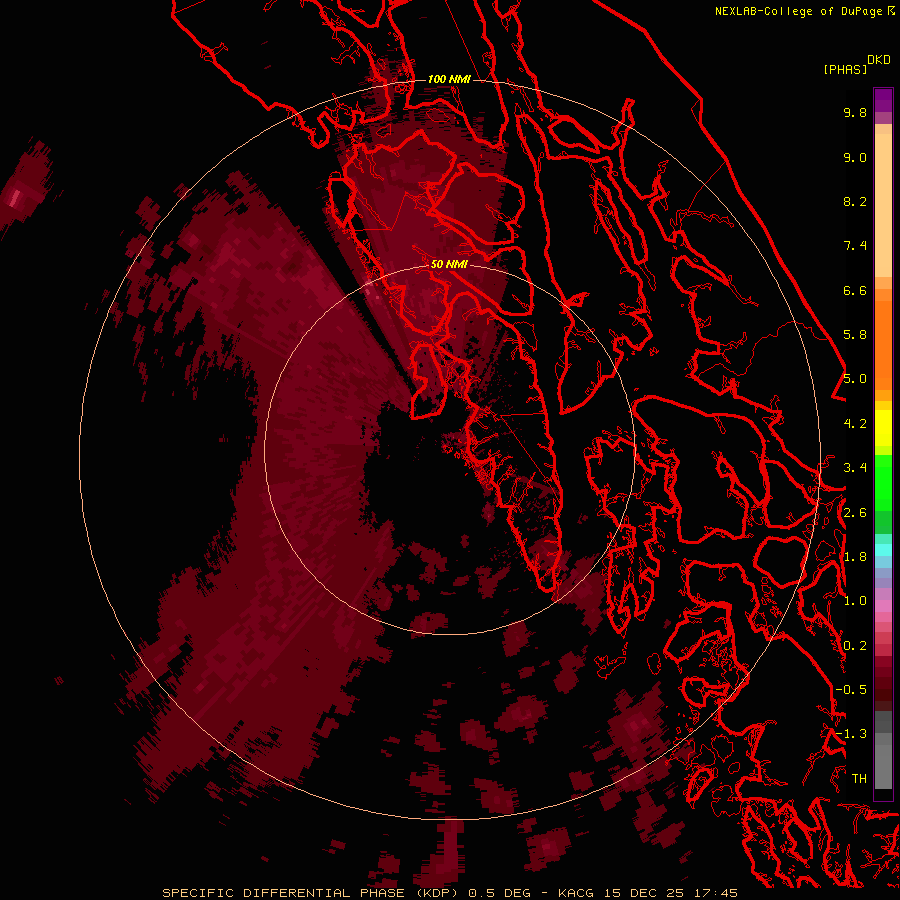Image resolution: width=900 pixels, height=900 pixels.
Task: Click the 1.0 value on the scale
Action: (855, 601)
